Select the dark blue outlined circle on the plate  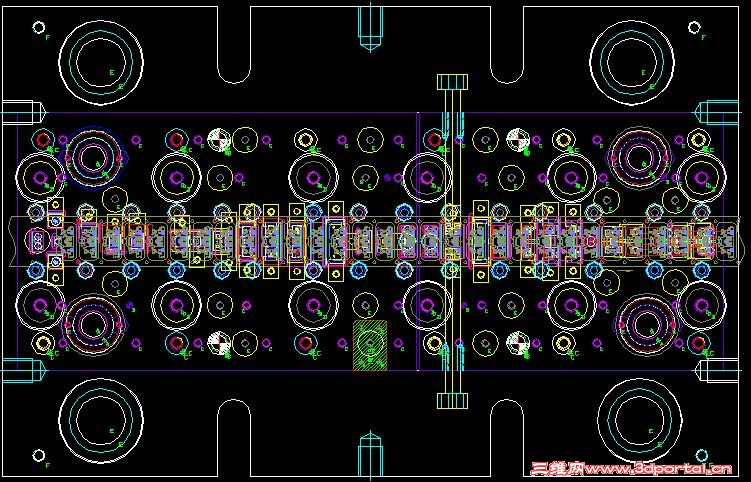tap(94, 158)
